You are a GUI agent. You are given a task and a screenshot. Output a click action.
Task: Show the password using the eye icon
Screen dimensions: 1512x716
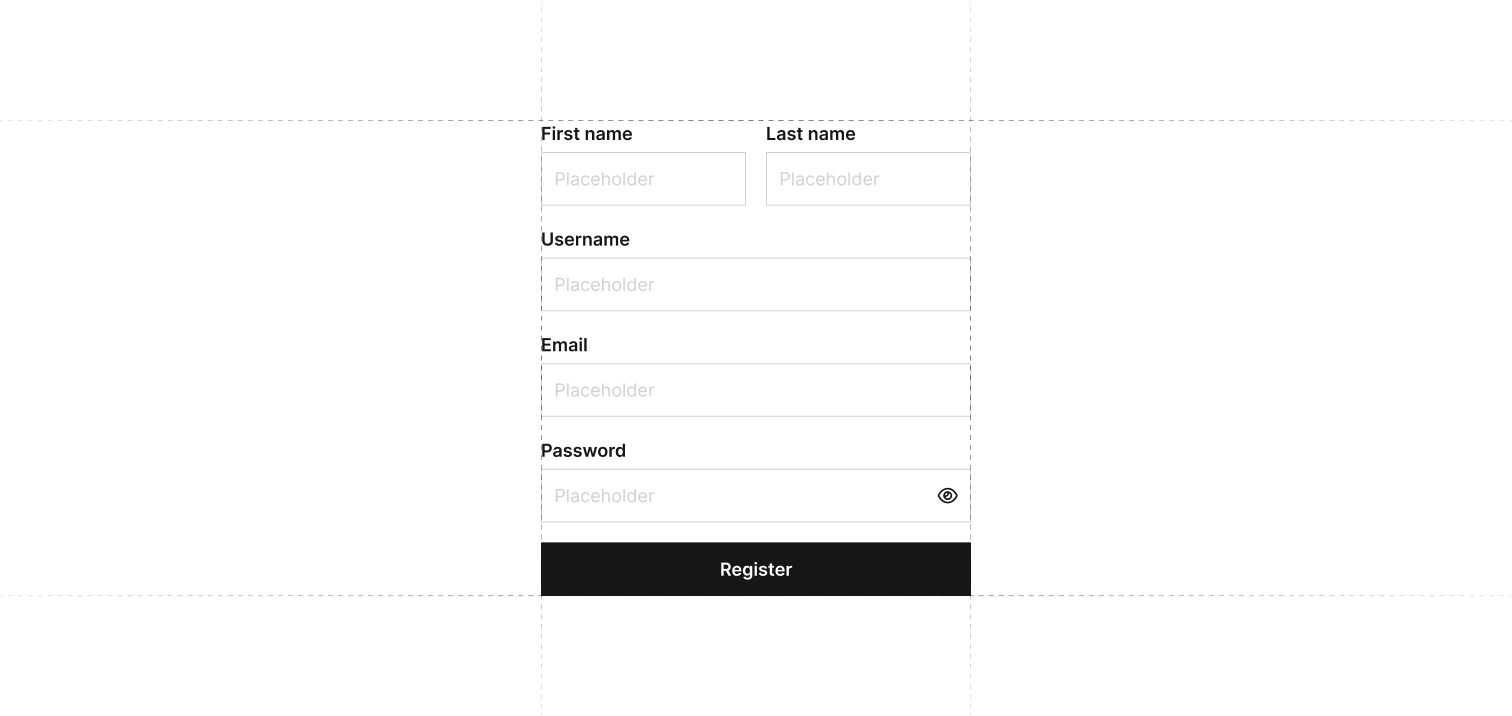click(947, 496)
